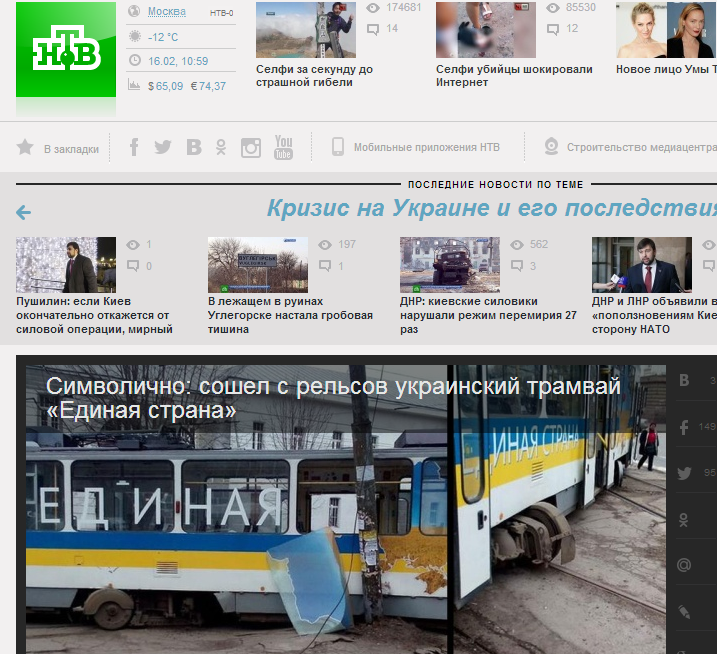The image size is (717, 654).
Task: Open the YouTube icon
Action: pos(284,147)
